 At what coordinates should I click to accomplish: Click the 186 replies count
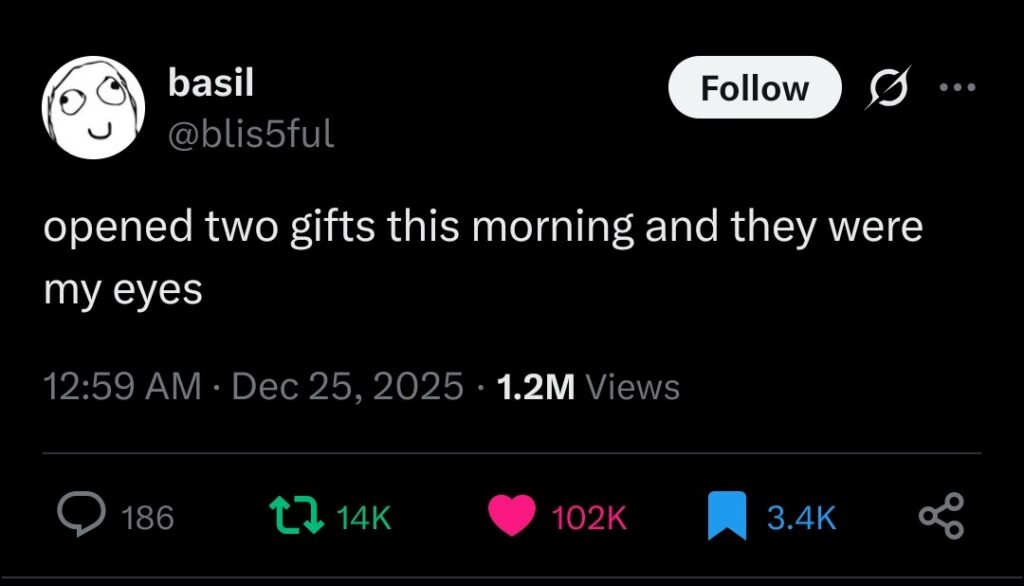(147, 517)
